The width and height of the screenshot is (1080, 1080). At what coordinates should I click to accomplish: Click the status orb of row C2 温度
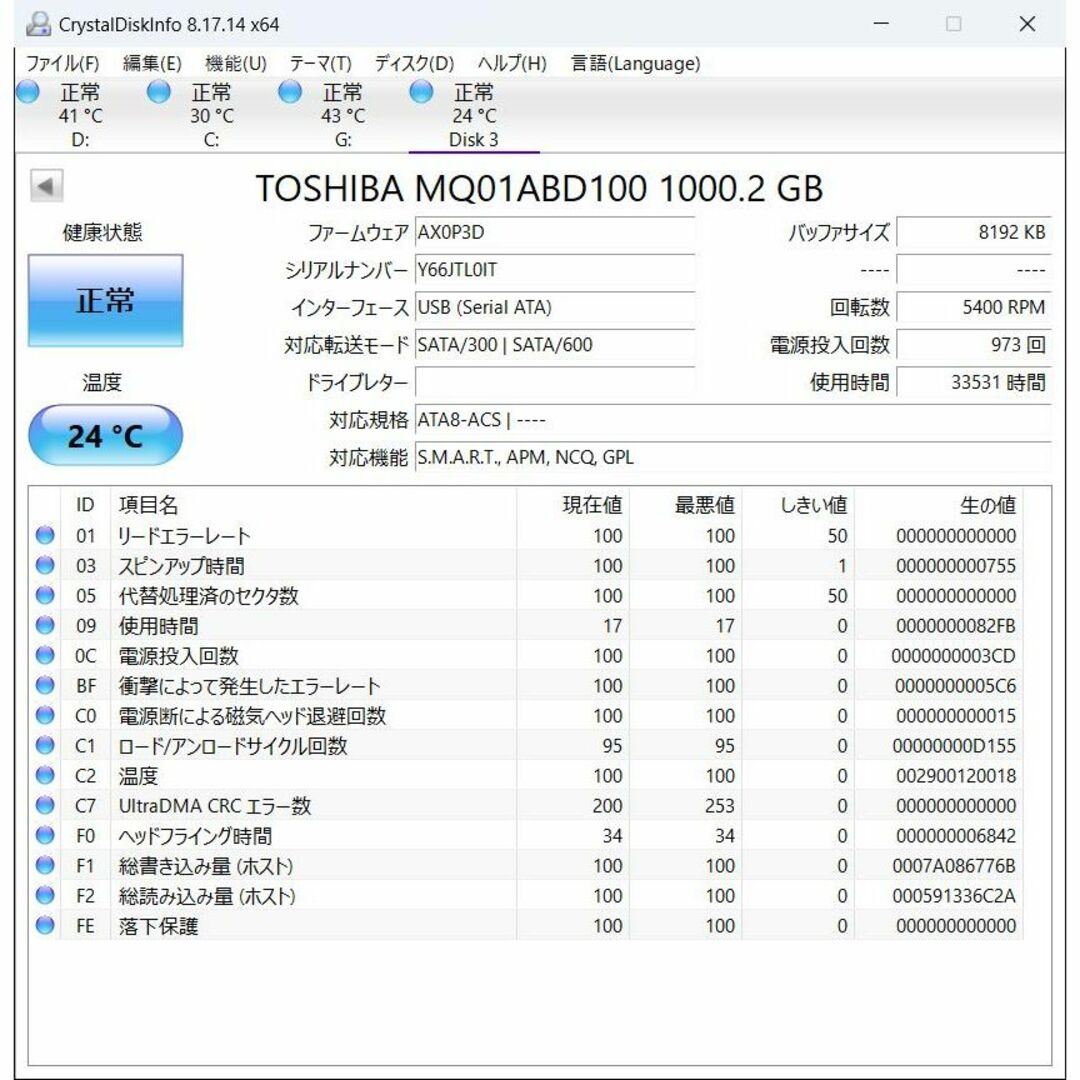45,776
